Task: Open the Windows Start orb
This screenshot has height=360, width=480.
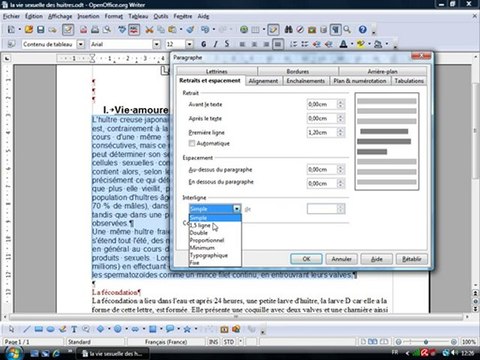Action: (13, 353)
